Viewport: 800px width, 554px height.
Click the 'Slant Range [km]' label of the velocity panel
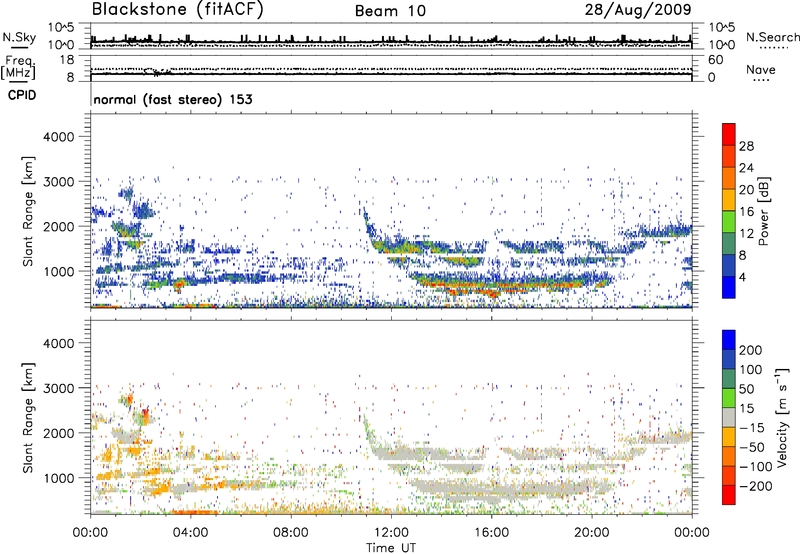point(29,417)
